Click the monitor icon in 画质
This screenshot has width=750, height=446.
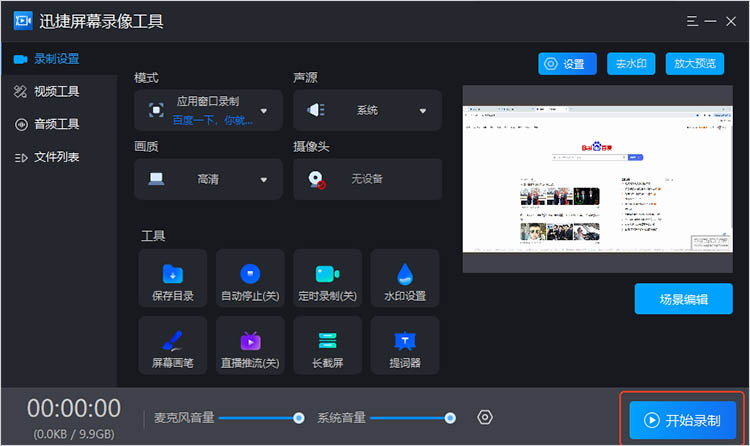pos(156,179)
